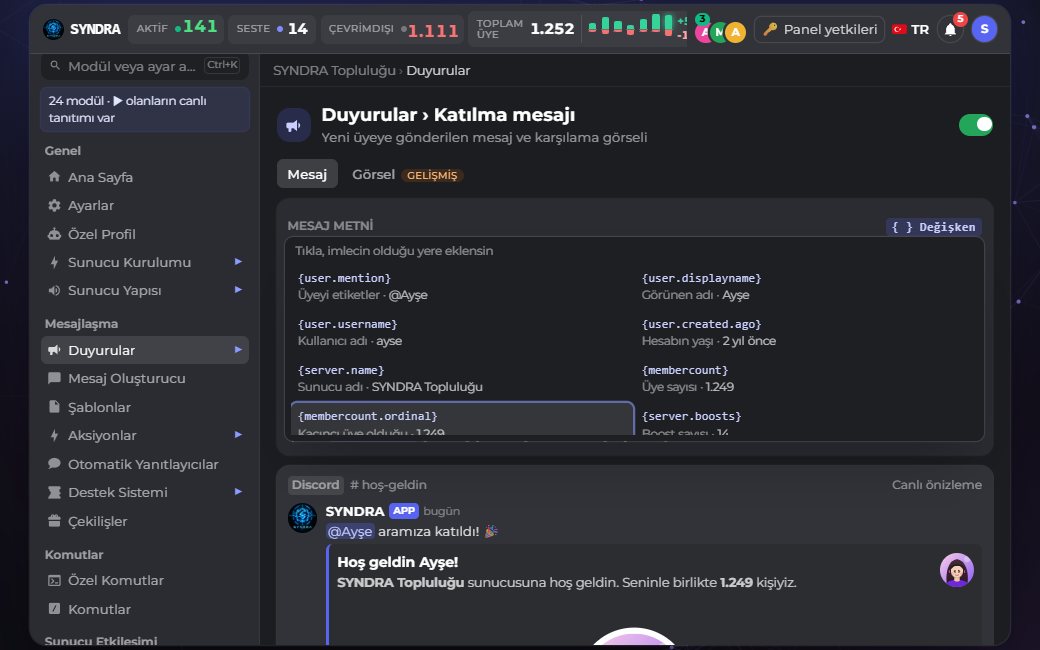The width and height of the screenshot is (1040, 650).
Task: Click the Discord preview label
Action: click(316, 485)
